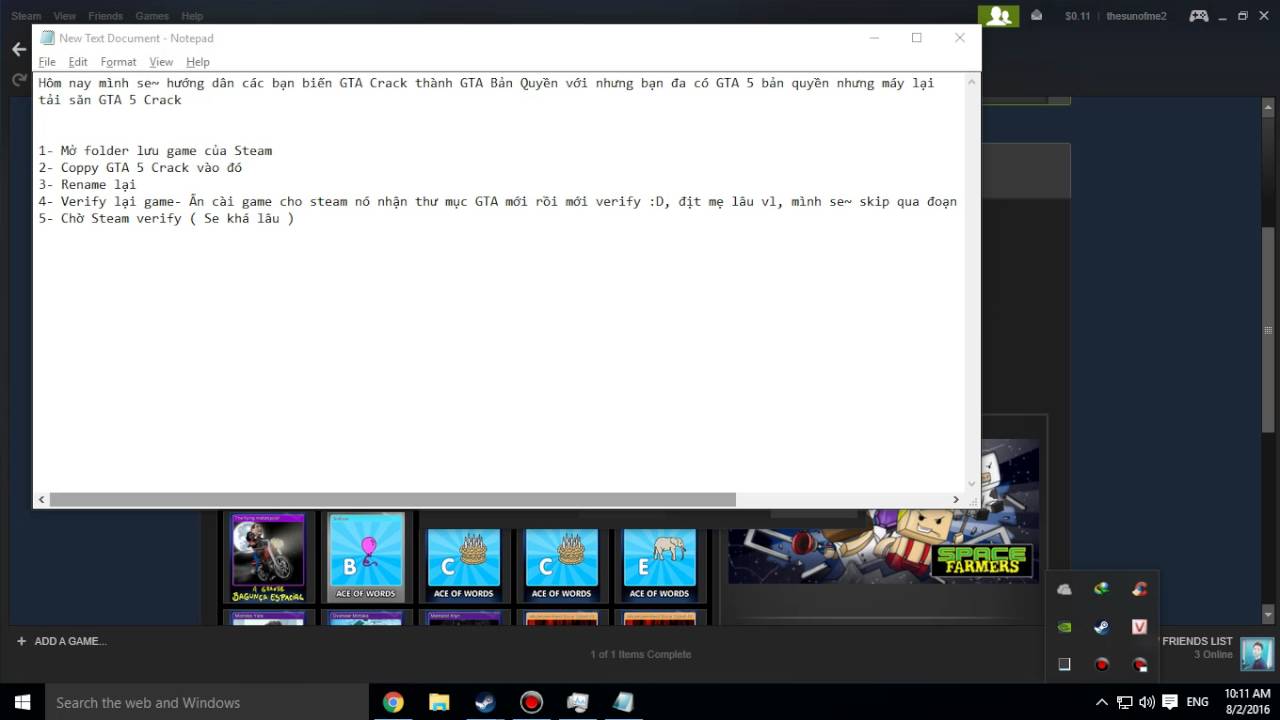This screenshot has width=1280, height=720.
Task: Launch Big Picture mode controller icon
Action: click(1198, 16)
